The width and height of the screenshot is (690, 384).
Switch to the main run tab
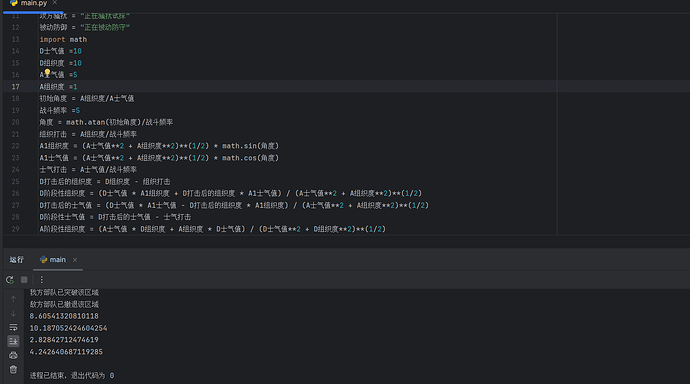click(x=53, y=260)
